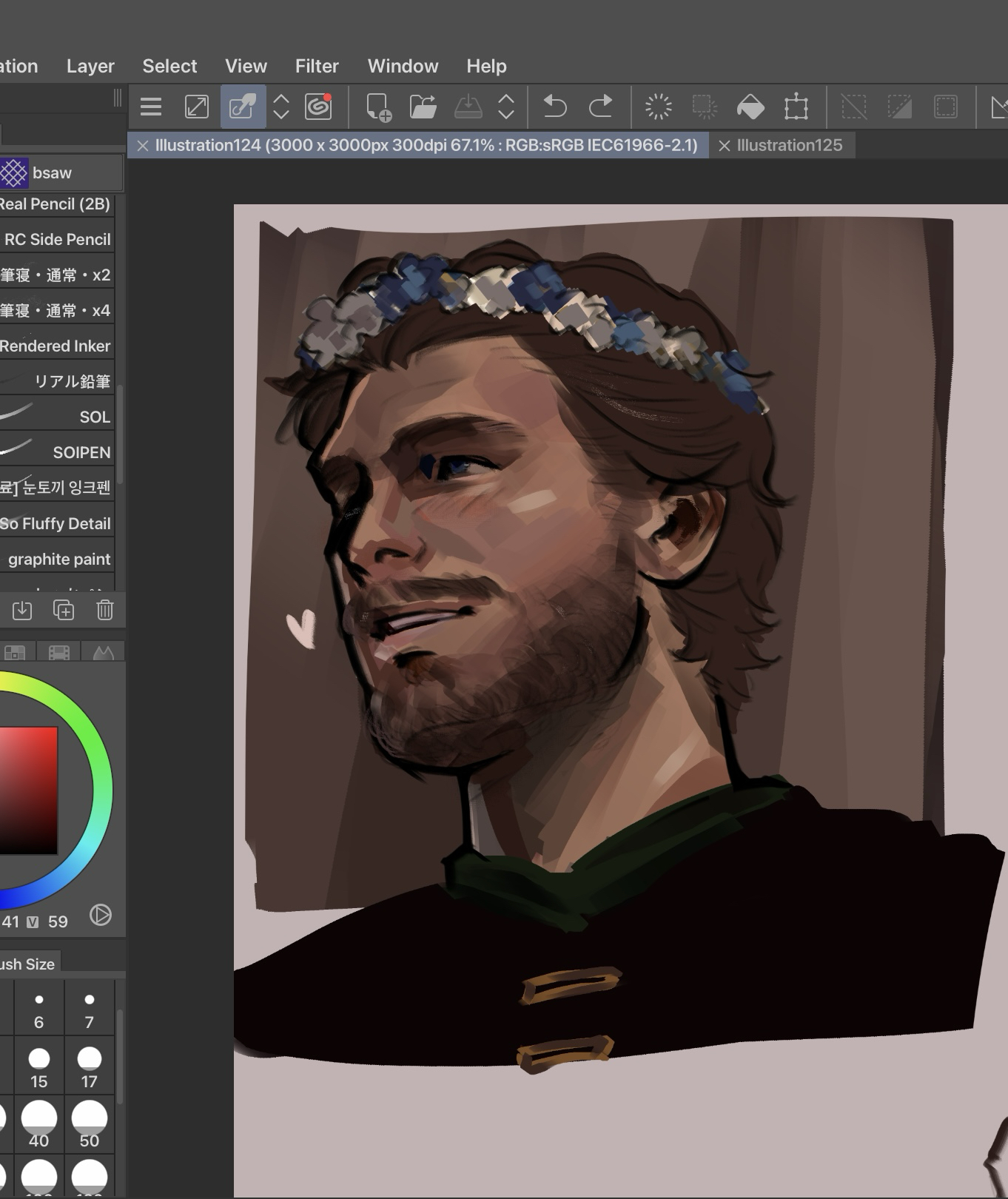Delete the selected sub tool with trash icon
Screen dimensions: 1008x1199
(104, 610)
